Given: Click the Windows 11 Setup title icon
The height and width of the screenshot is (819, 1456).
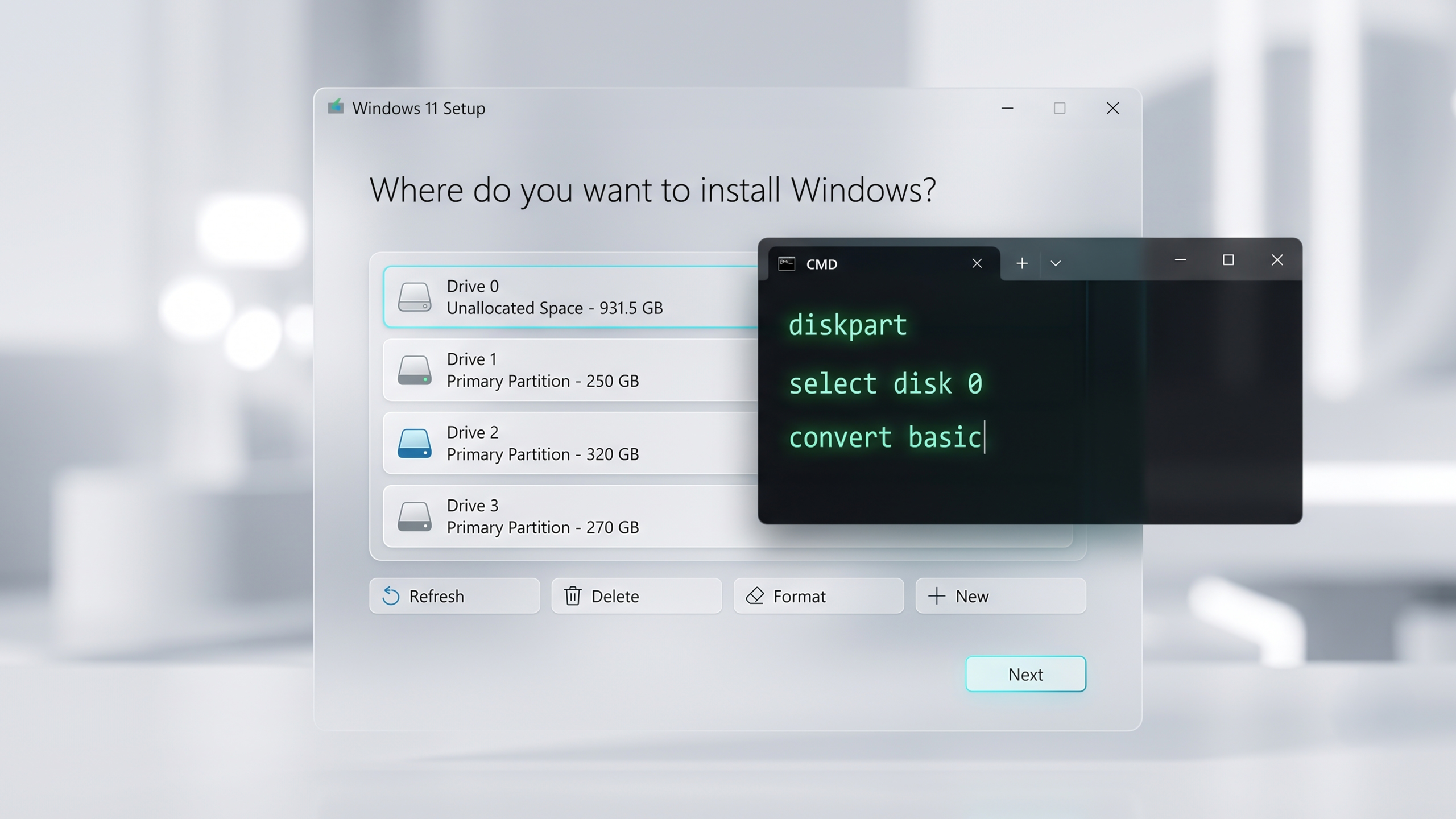Looking at the screenshot, I should [x=336, y=107].
